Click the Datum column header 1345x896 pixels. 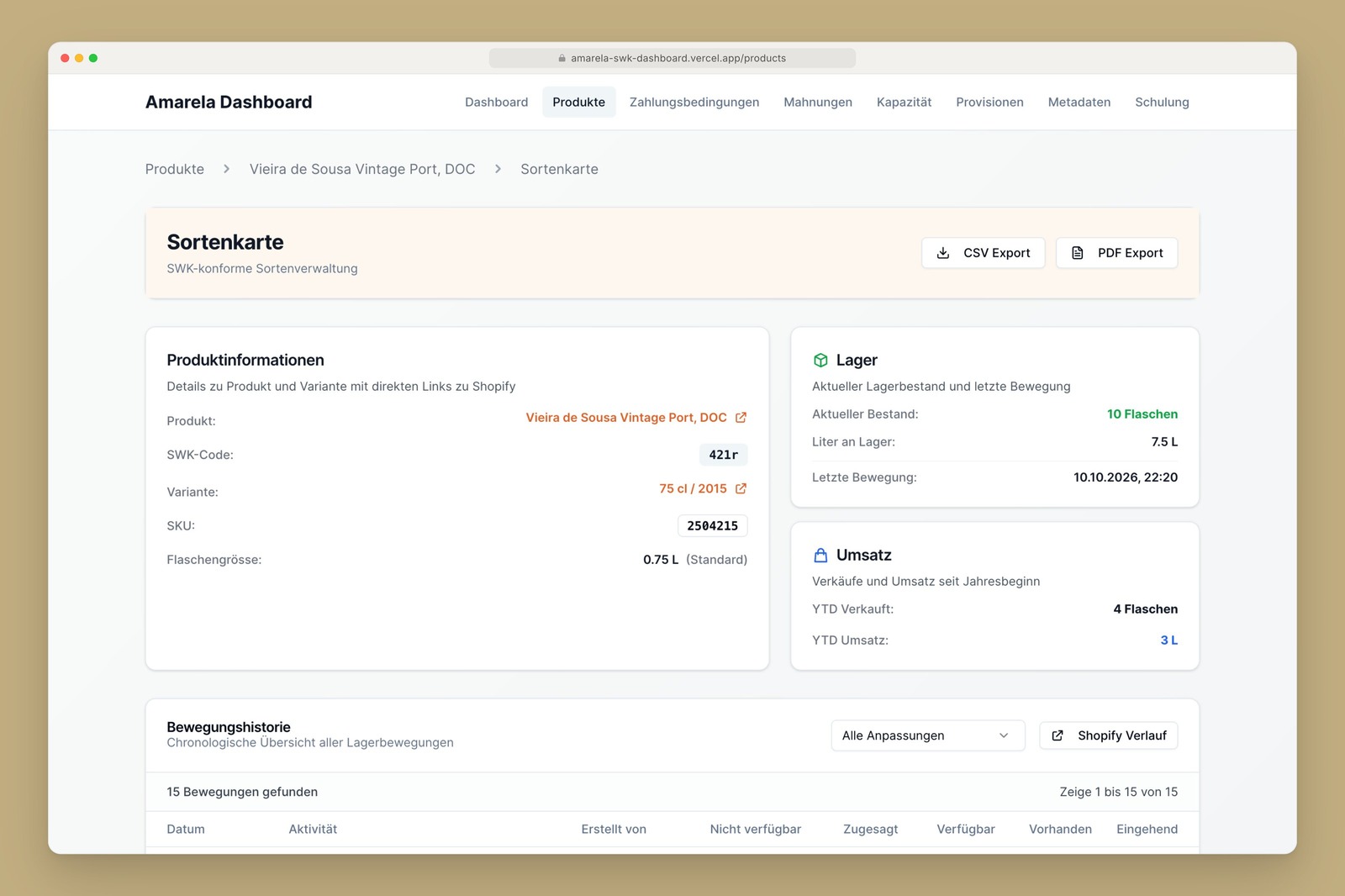[x=186, y=830]
